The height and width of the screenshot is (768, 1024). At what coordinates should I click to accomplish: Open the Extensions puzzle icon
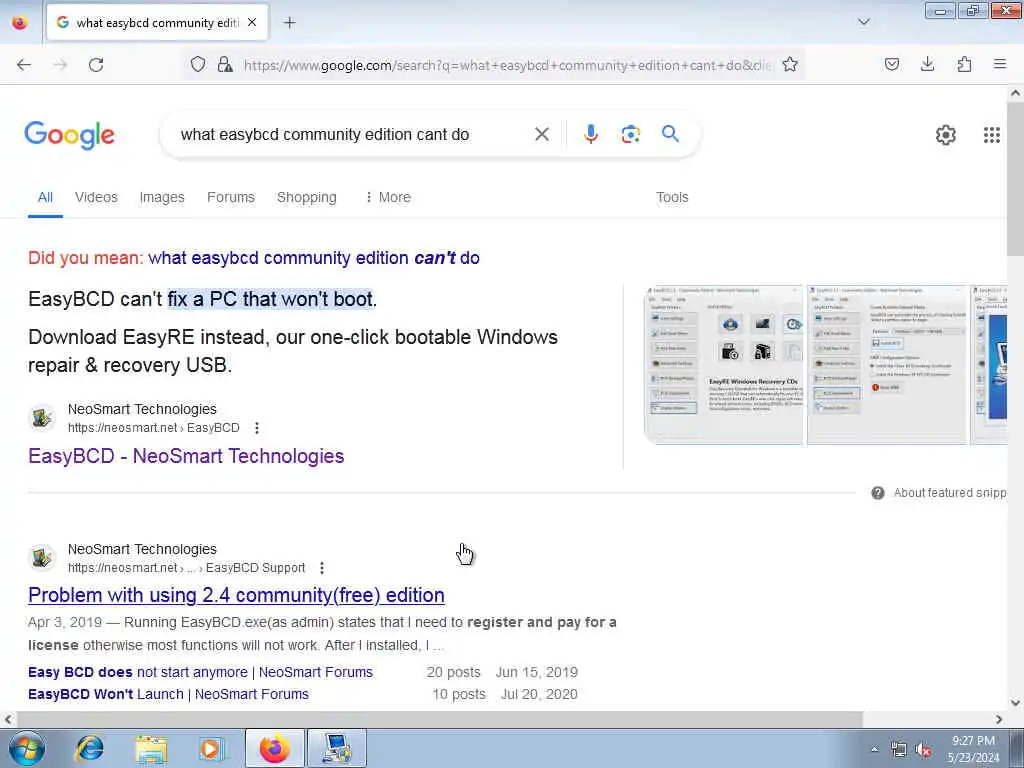pos(964,64)
